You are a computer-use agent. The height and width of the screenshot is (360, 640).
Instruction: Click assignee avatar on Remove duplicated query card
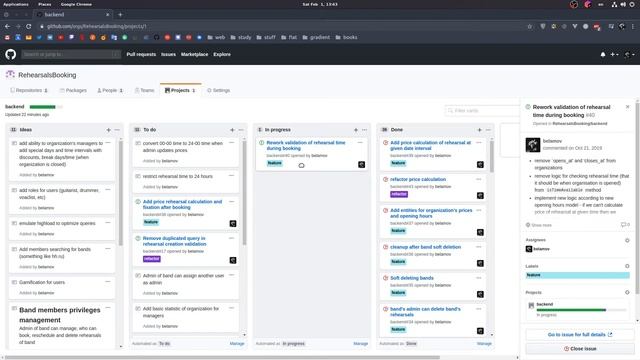click(x=233, y=260)
